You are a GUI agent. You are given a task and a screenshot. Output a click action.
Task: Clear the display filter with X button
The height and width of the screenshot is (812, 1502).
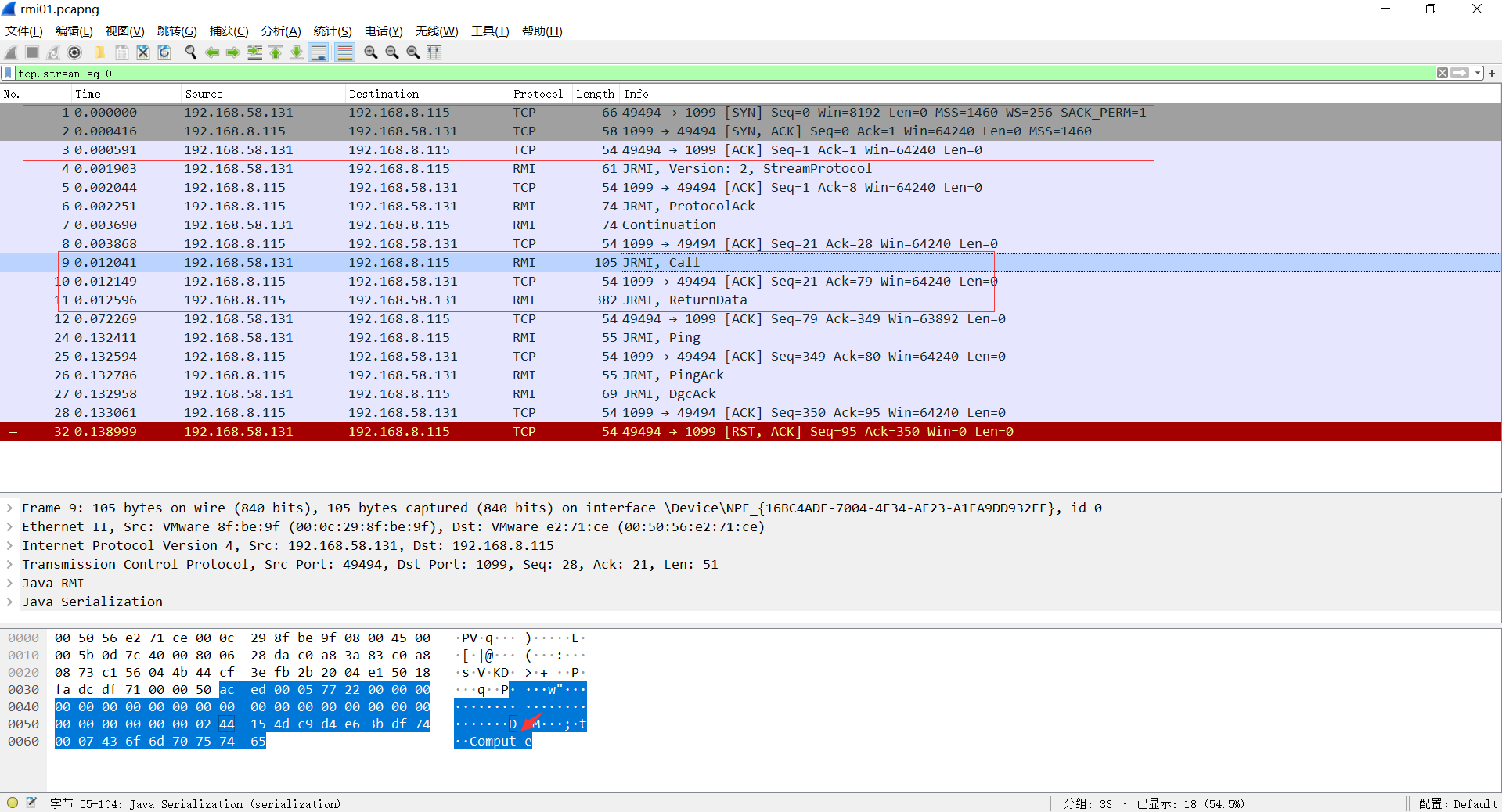[x=1443, y=73]
